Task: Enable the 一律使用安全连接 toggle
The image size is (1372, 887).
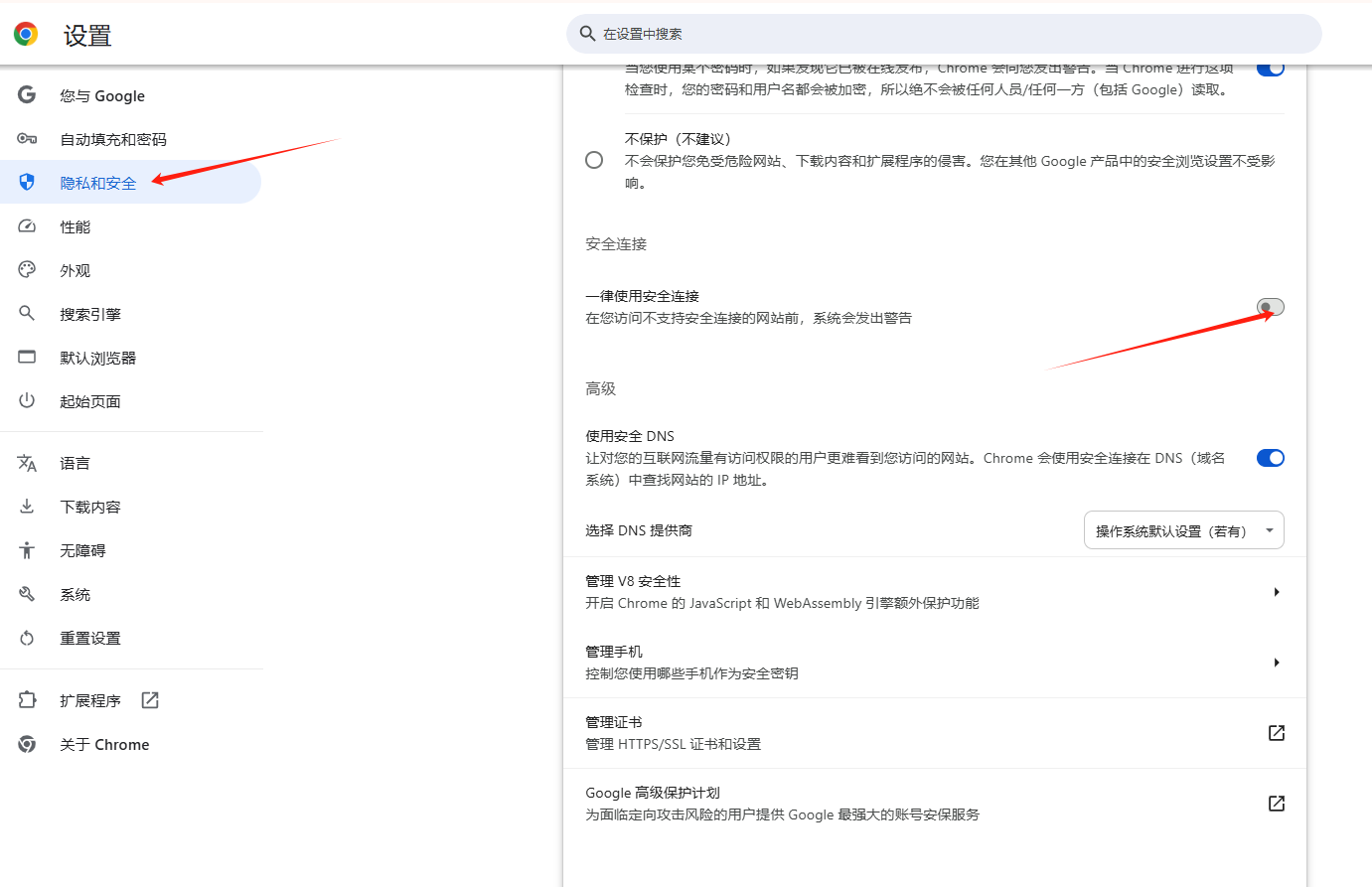Action: pos(1271,307)
